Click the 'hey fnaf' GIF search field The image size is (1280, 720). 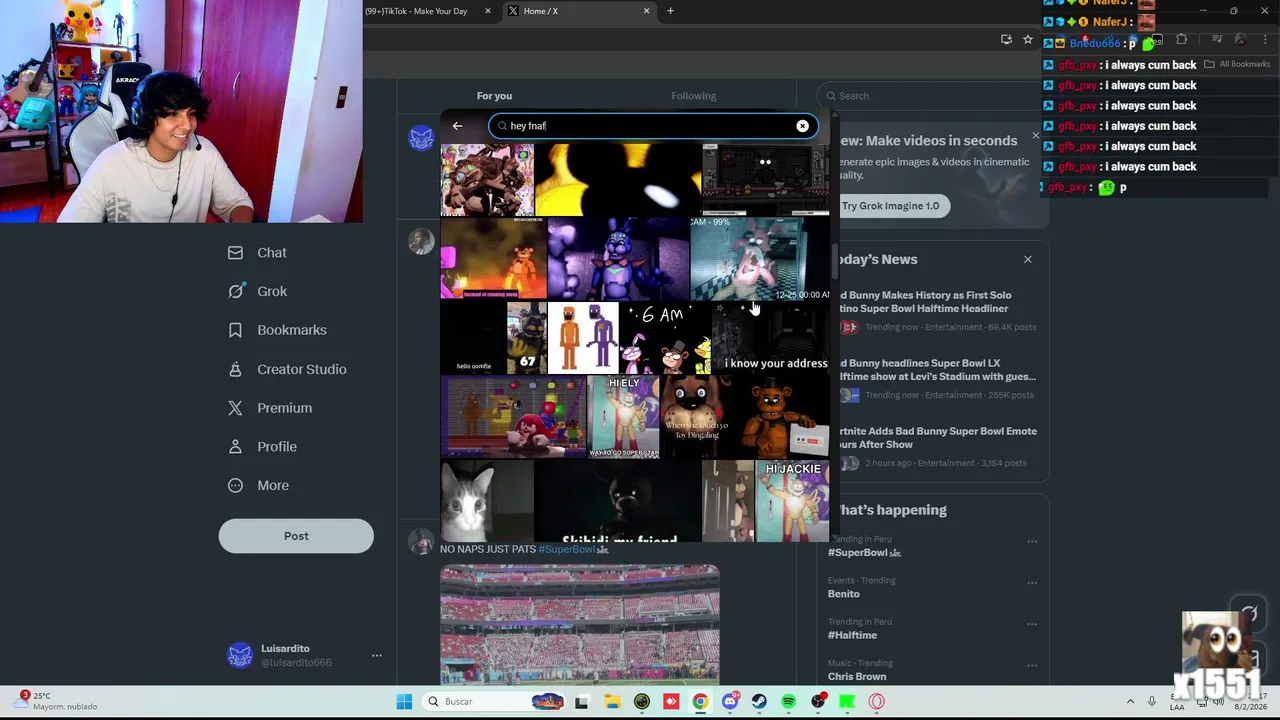tap(653, 126)
